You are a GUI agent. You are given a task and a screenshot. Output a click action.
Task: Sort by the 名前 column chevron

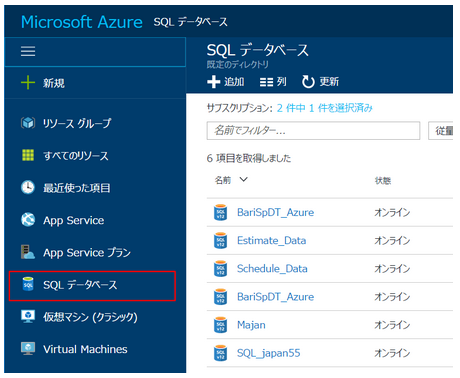pos(244,180)
